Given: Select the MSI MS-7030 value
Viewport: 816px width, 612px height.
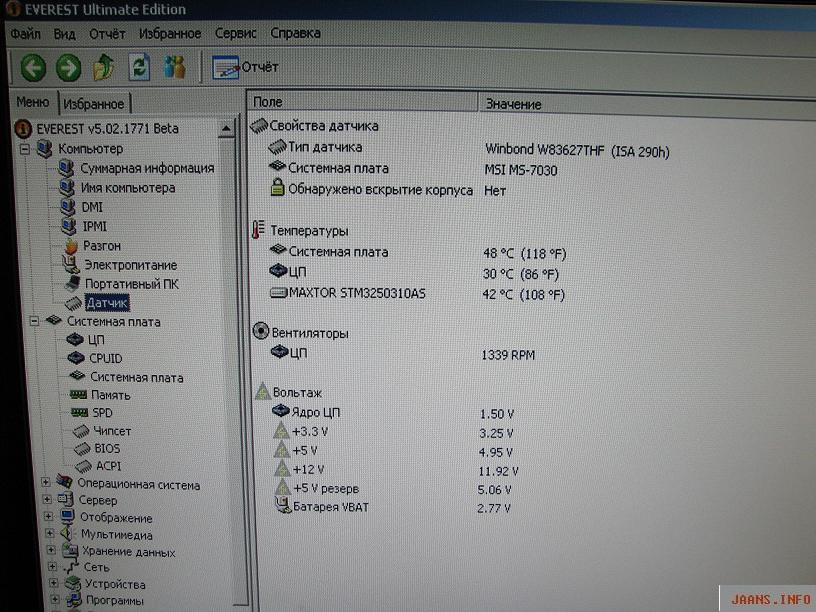Looking at the screenshot, I should pyautogui.click(x=521, y=170).
